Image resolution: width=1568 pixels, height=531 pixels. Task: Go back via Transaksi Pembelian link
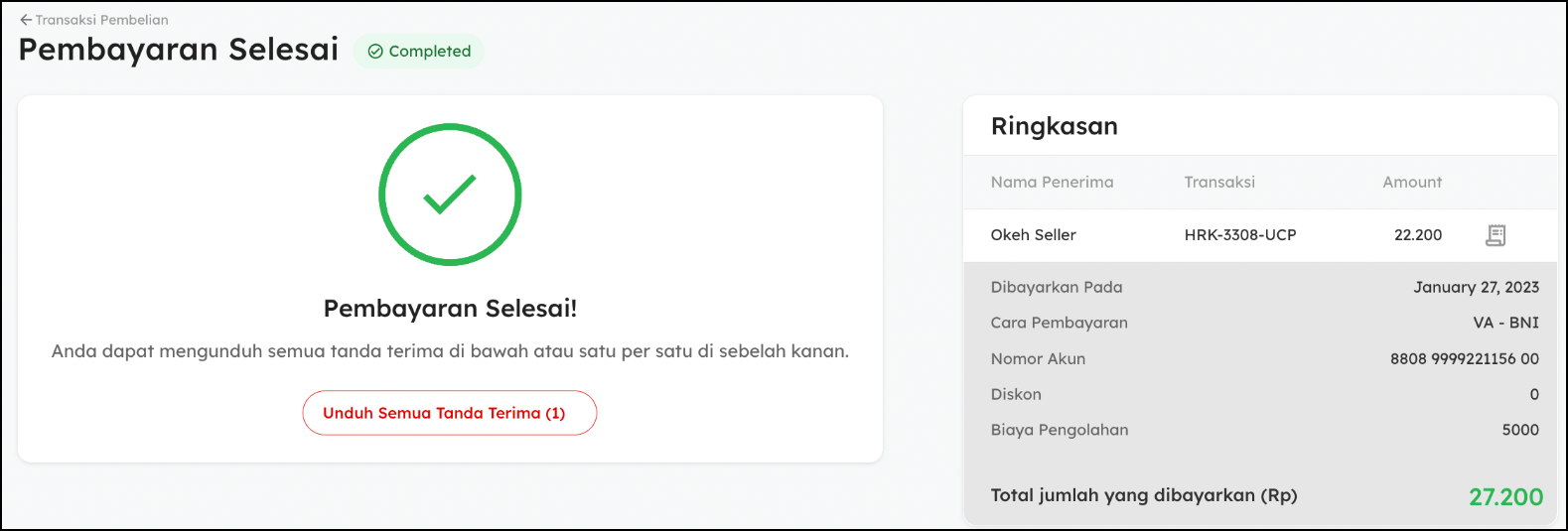(101, 20)
